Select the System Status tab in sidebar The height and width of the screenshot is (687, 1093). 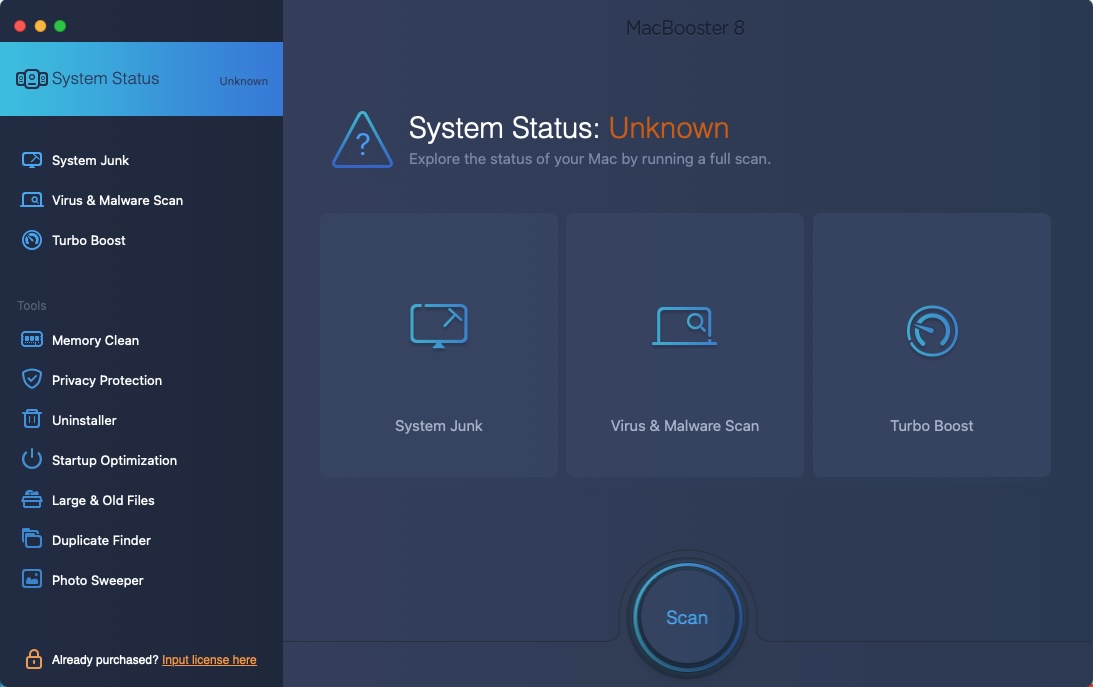[142, 79]
